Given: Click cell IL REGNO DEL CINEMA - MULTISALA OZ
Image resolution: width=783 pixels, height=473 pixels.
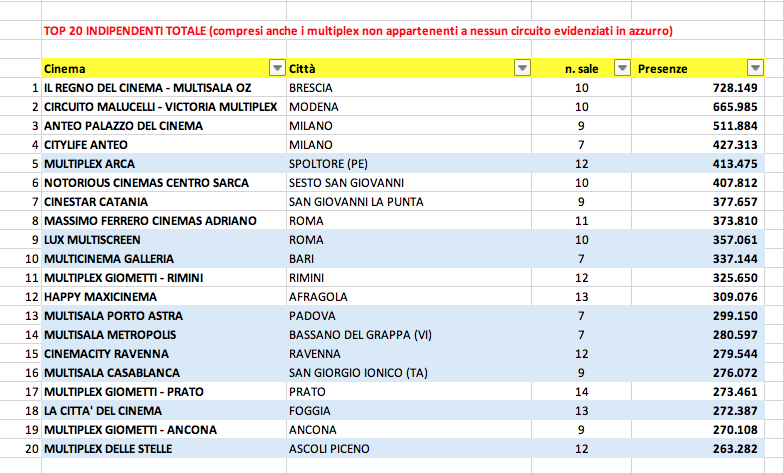Looking at the screenshot, I should [164, 88].
